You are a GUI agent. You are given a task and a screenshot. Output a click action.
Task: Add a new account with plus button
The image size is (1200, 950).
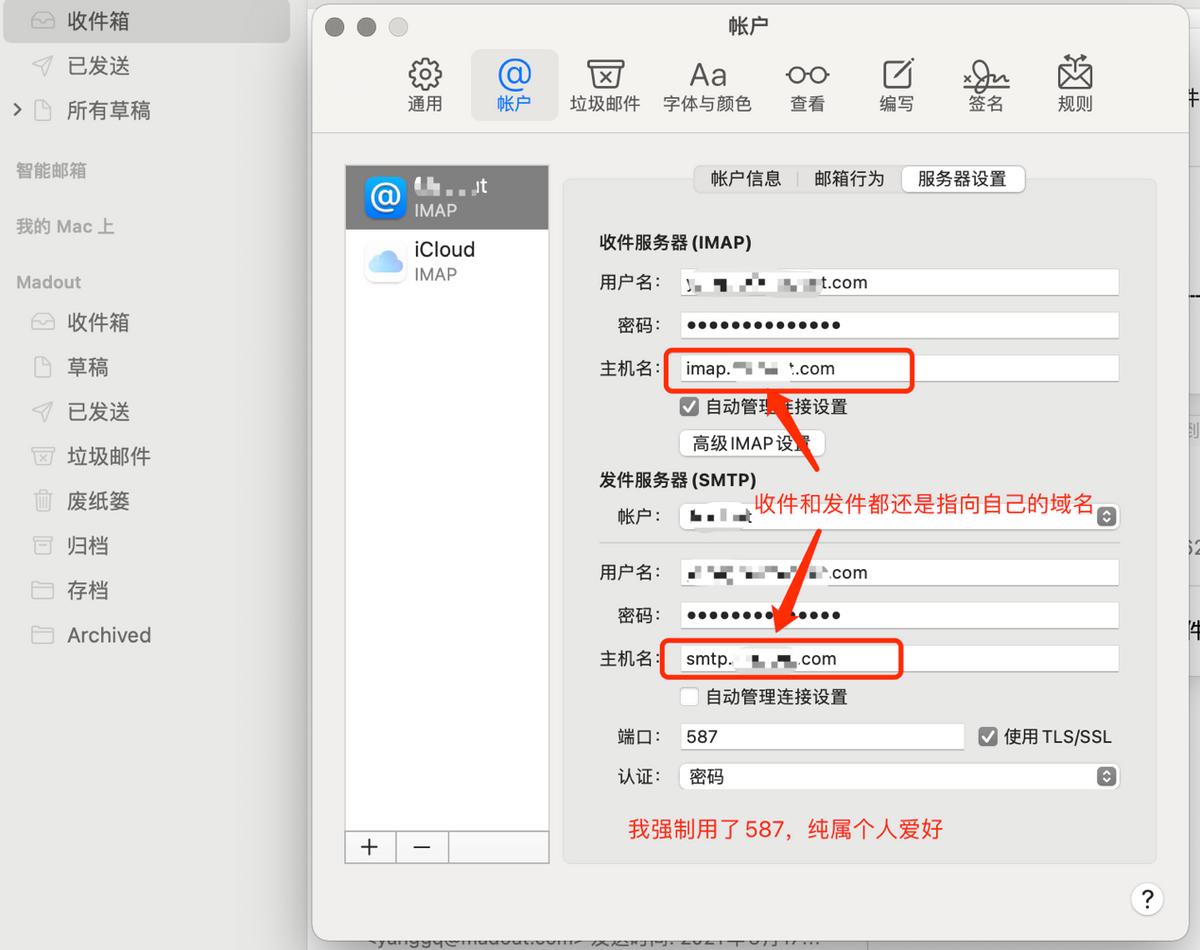point(370,846)
